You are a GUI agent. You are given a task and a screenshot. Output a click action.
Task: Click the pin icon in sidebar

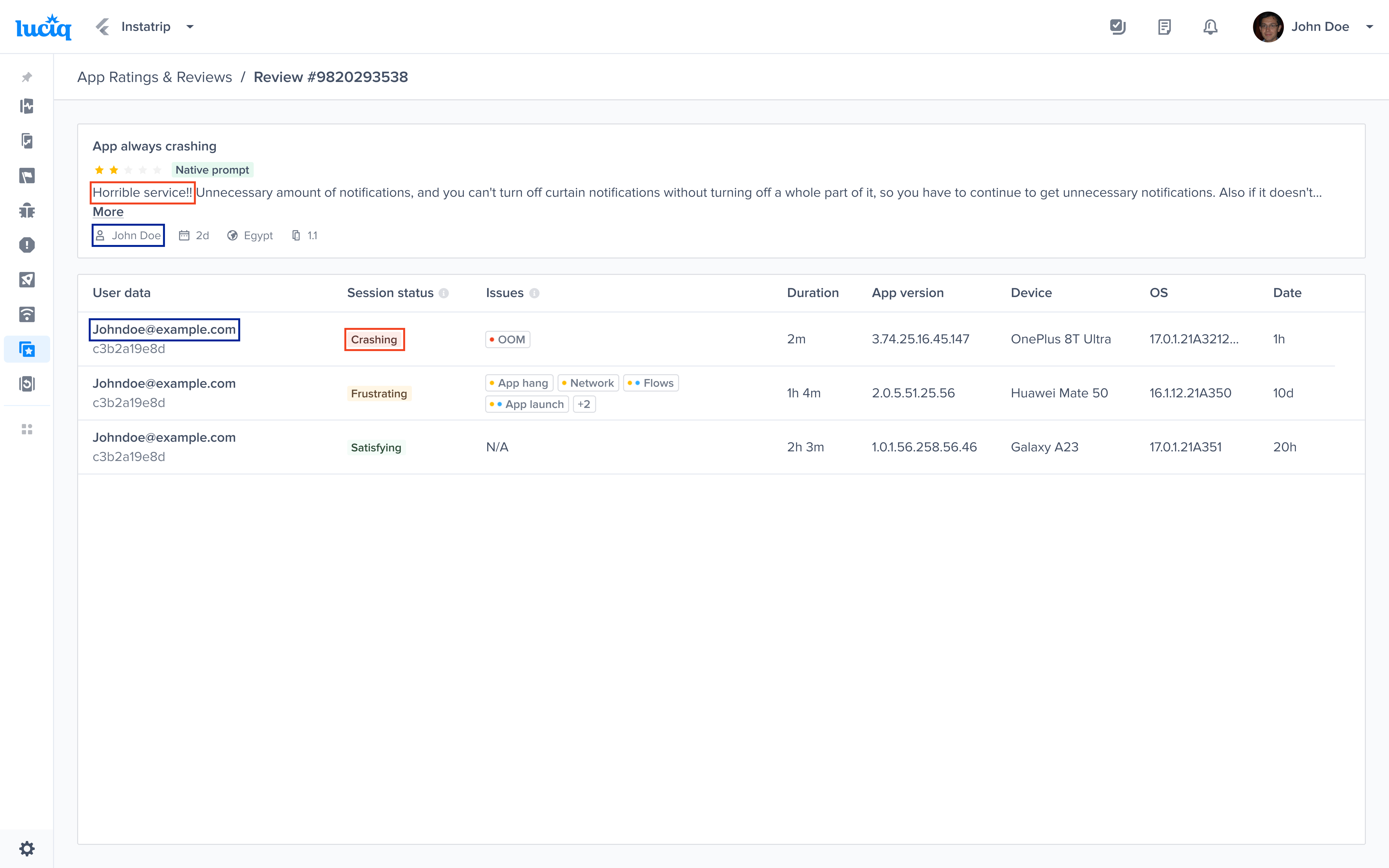click(x=27, y=77)
